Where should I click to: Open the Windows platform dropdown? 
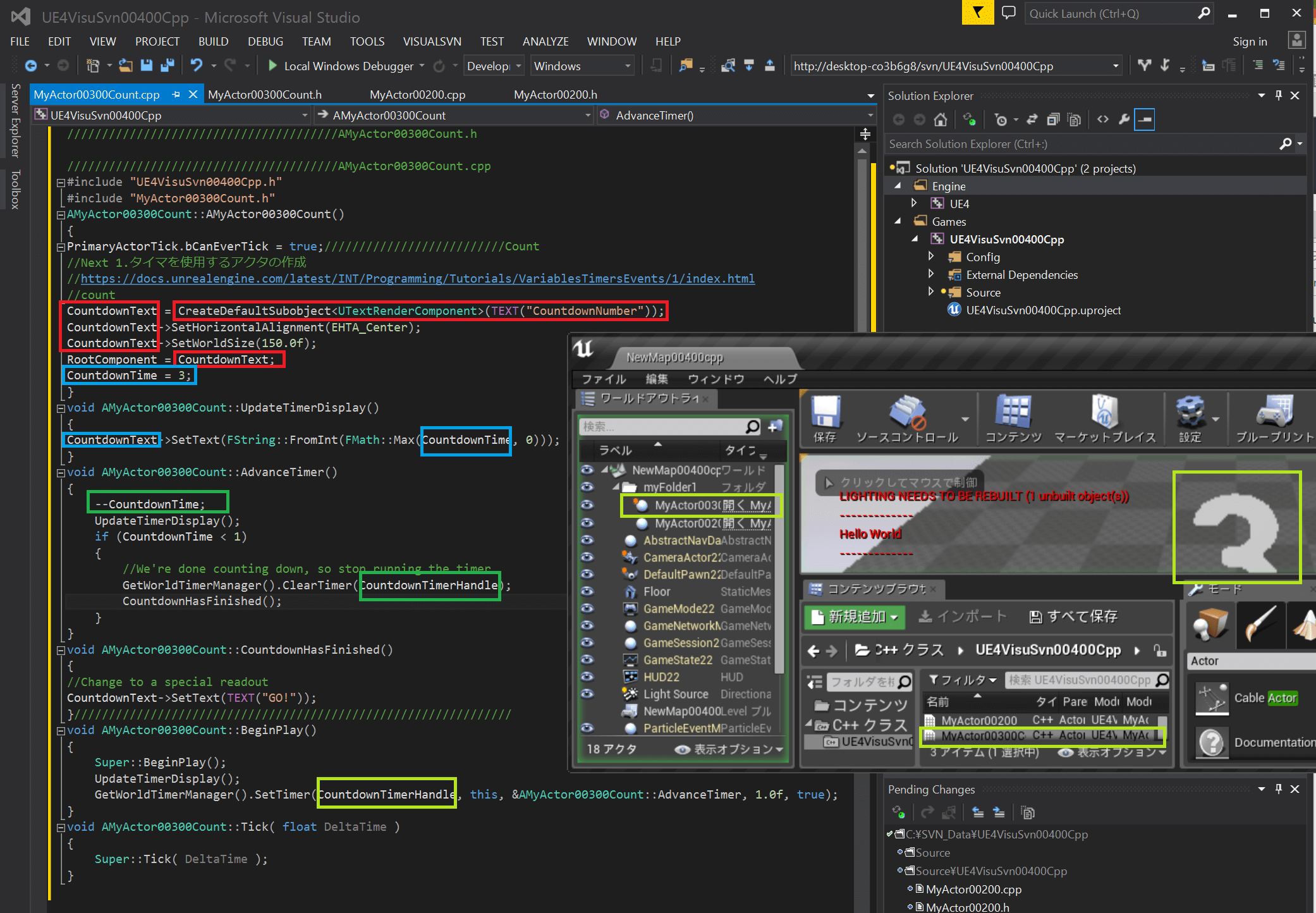(x=582, y=66)
